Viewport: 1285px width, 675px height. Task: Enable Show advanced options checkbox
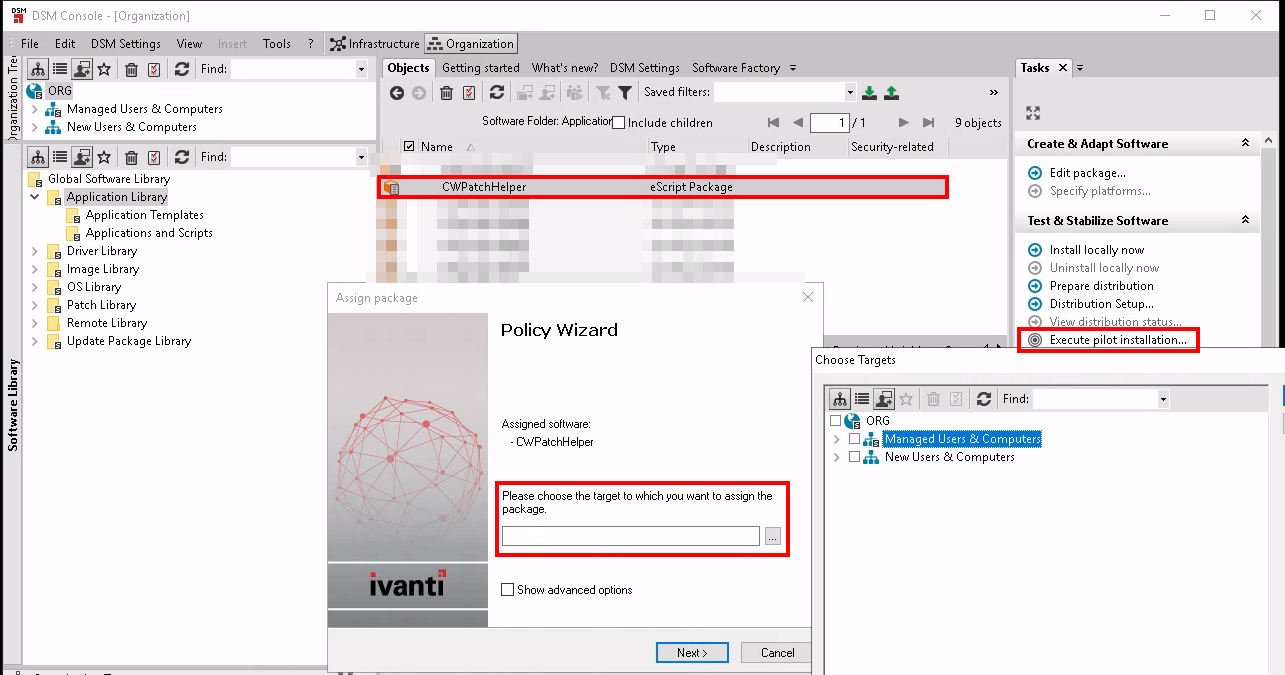pyautogui.click(x=508, y=590)
